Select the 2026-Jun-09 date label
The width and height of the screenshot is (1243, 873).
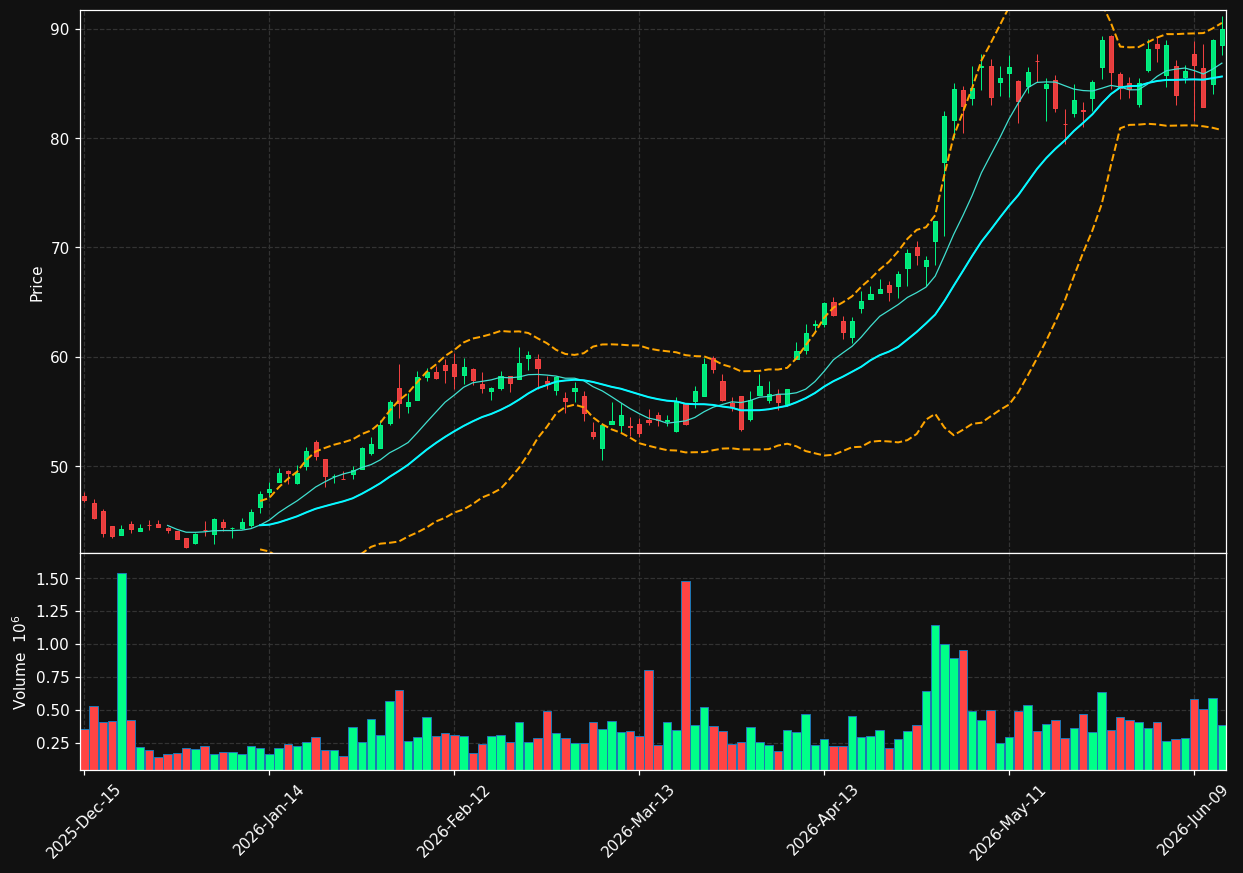(x=1194, y=820)
